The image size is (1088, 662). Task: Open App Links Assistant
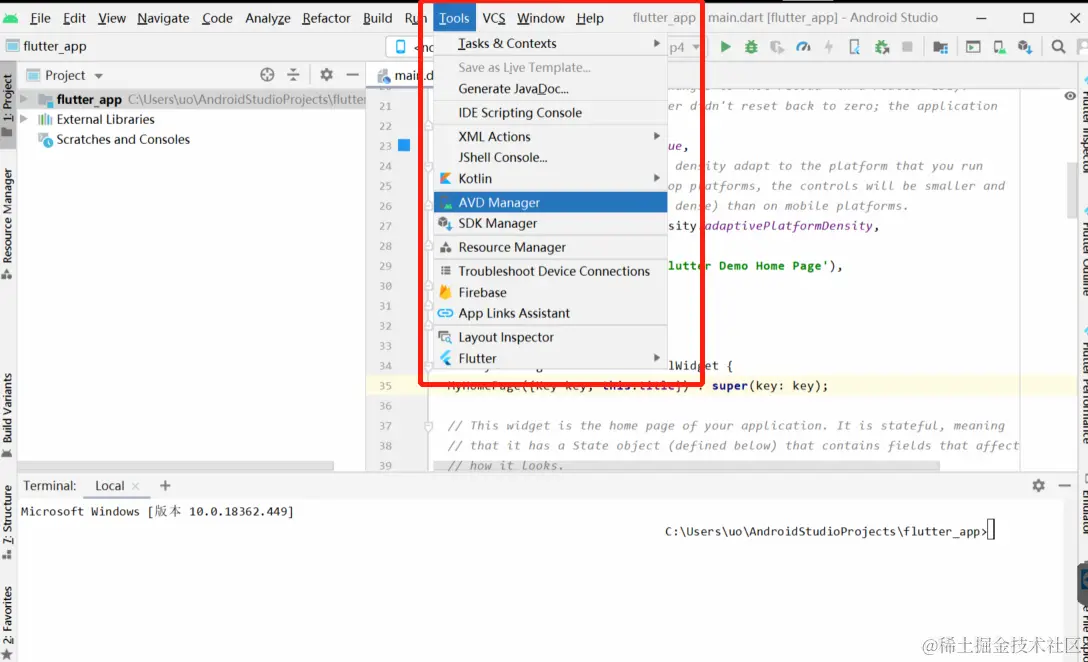550,313
